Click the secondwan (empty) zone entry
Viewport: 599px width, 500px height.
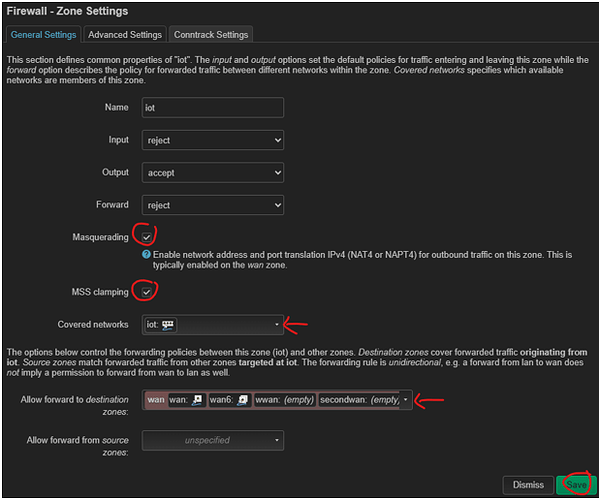point(359,400)
